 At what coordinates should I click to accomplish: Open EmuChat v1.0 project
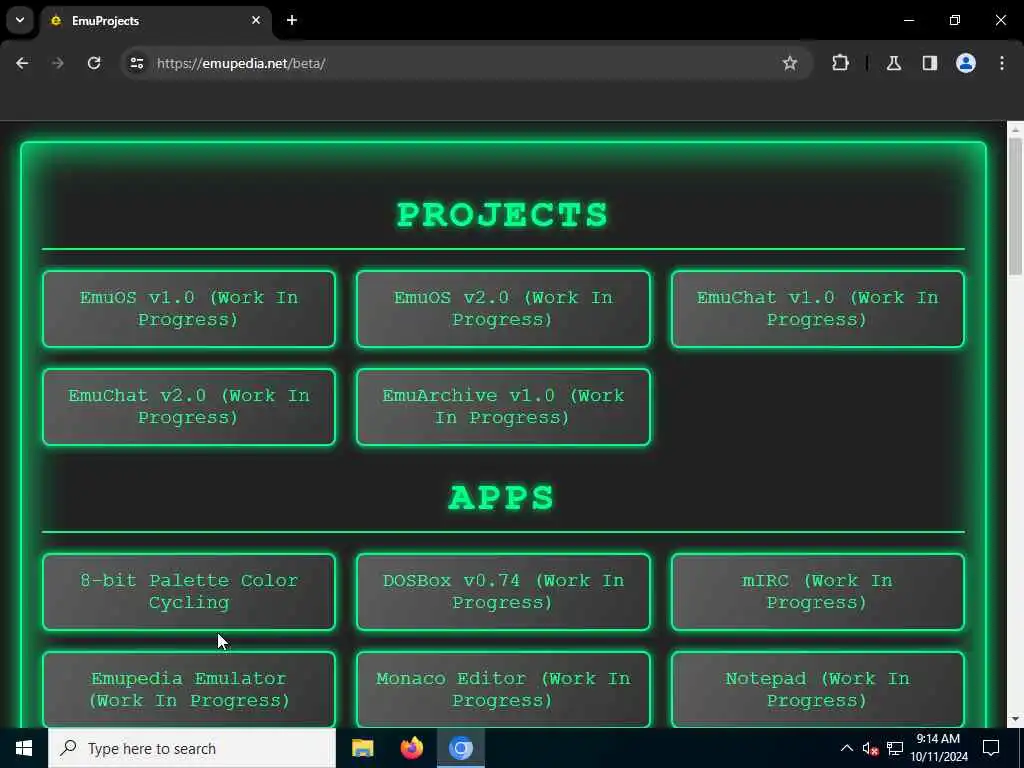[818, 309]
